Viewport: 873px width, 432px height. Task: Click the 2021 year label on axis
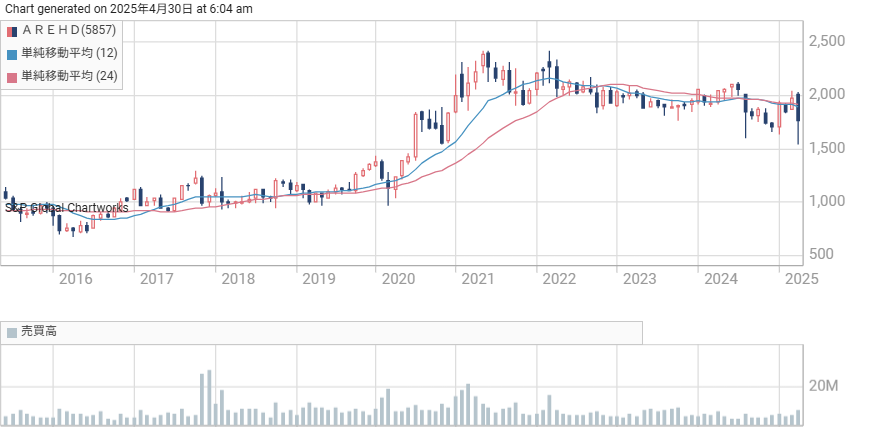tap(479, 279)
